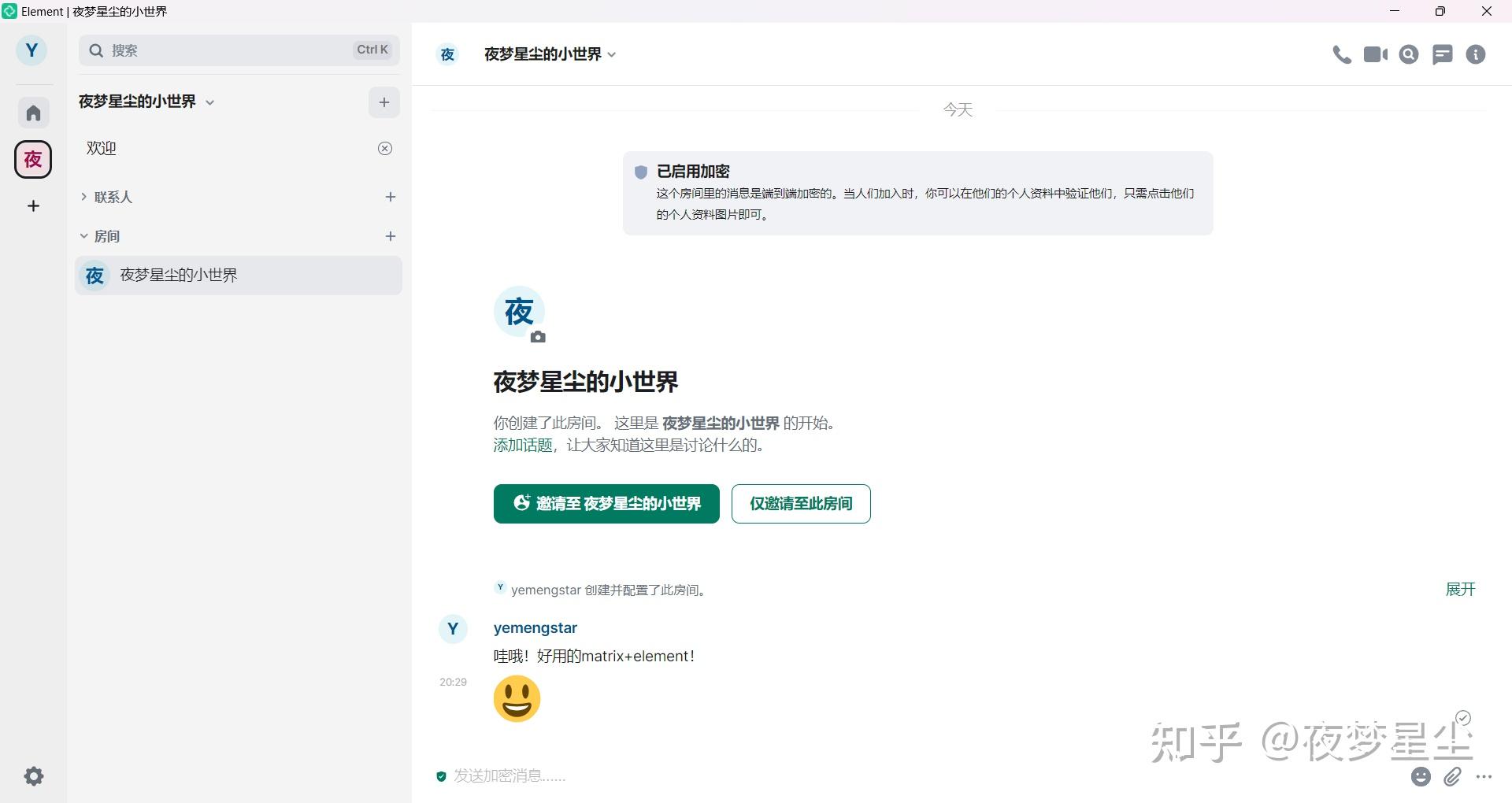This screenshot has height=803, width=1512.
Task: Start a video call
Action: [x=1375, y=54]
